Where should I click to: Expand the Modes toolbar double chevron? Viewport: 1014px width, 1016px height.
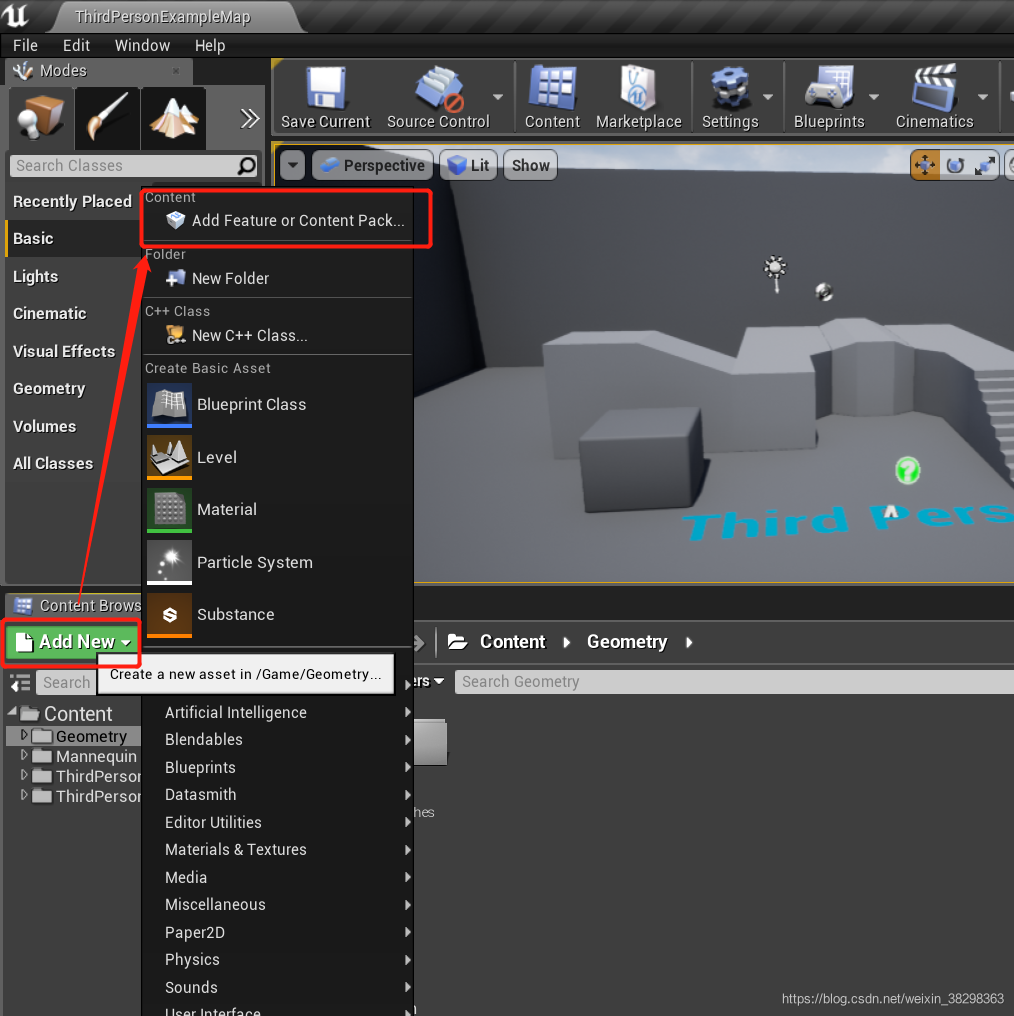(x=249, y=119)
